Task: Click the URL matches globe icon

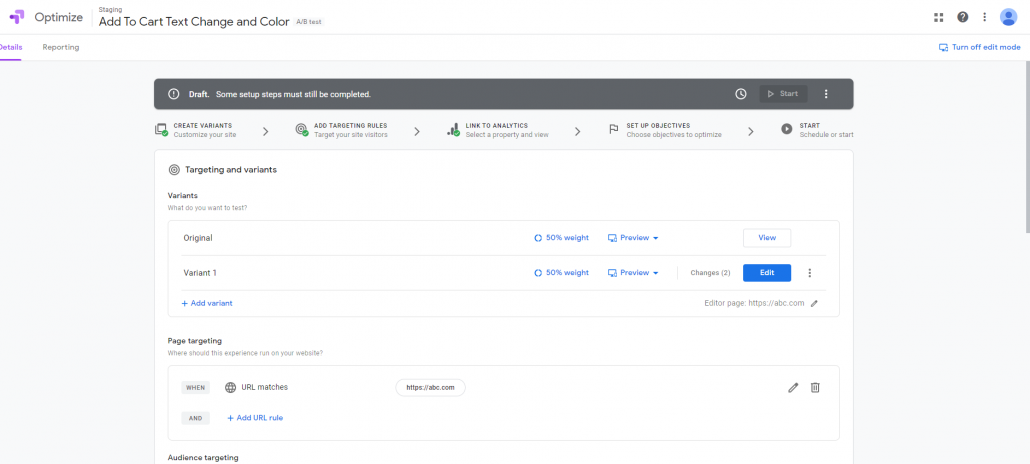Action: point(231,388)
